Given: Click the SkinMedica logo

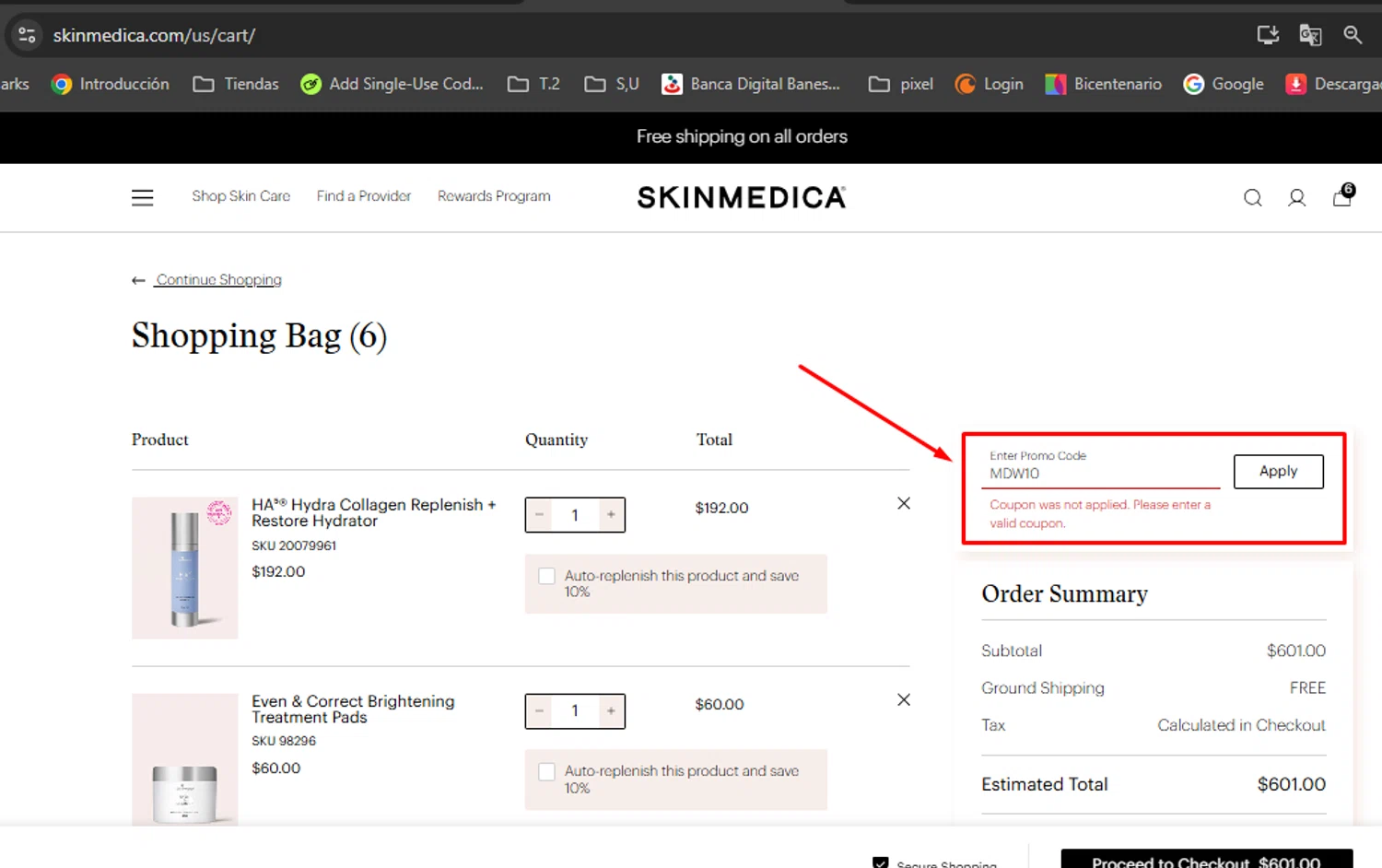Looking at the screenshot, I should click(x=742, y=197).
